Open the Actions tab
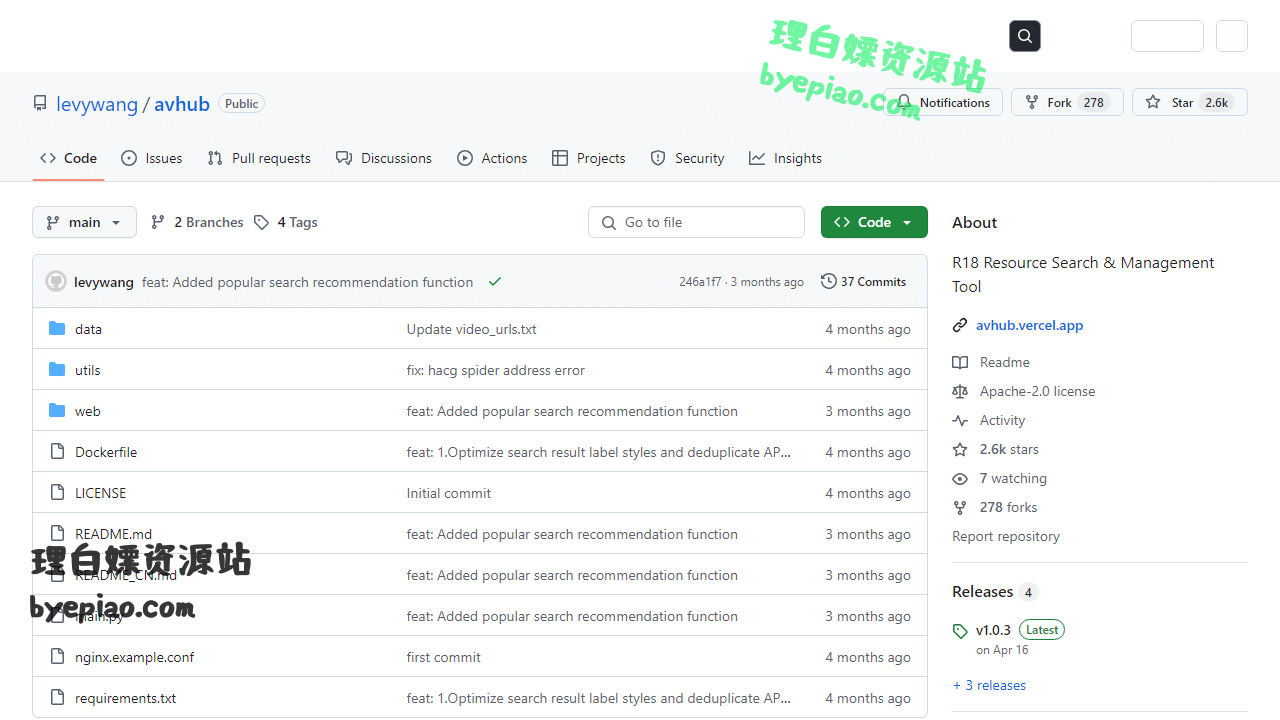 point(492,158)
